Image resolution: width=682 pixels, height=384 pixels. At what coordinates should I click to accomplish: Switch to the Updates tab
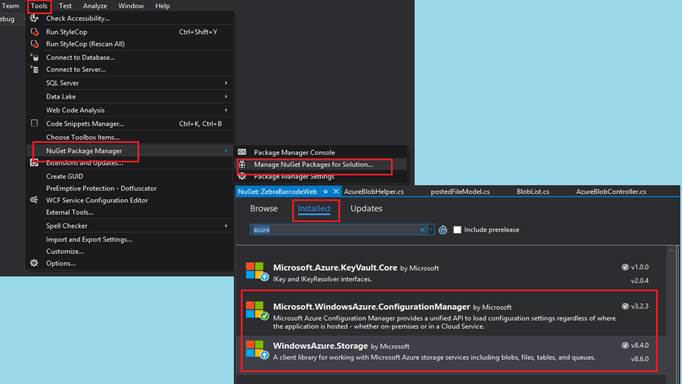click(366, 209)
